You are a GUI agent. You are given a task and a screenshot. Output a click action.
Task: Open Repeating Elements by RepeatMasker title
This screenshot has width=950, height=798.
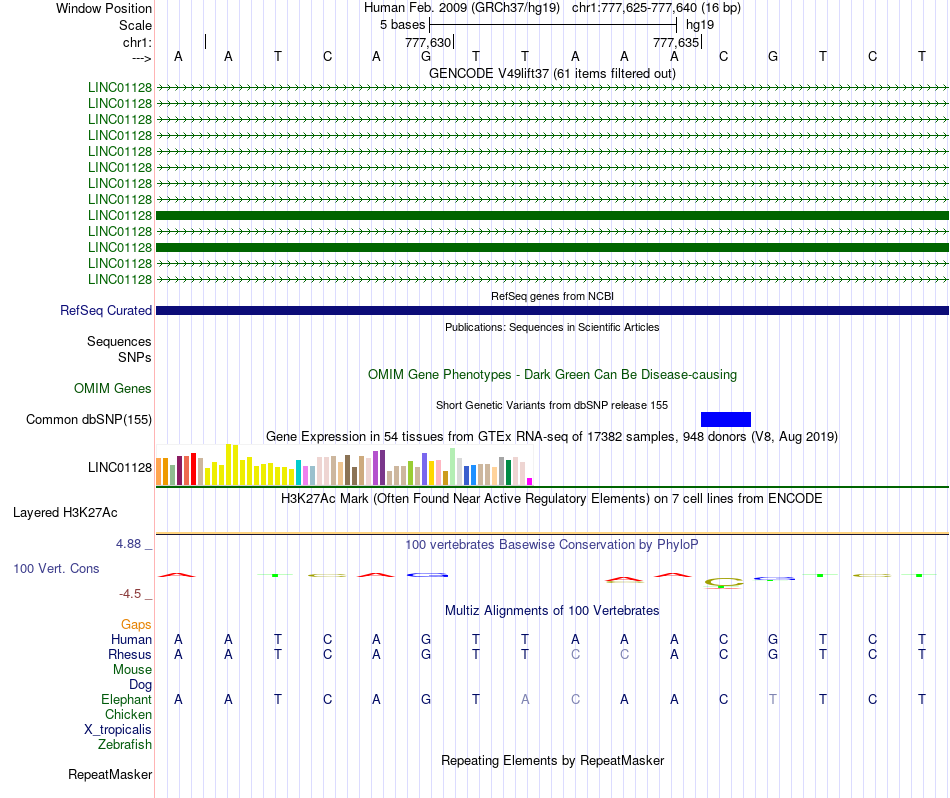click(x=552, y=760)
